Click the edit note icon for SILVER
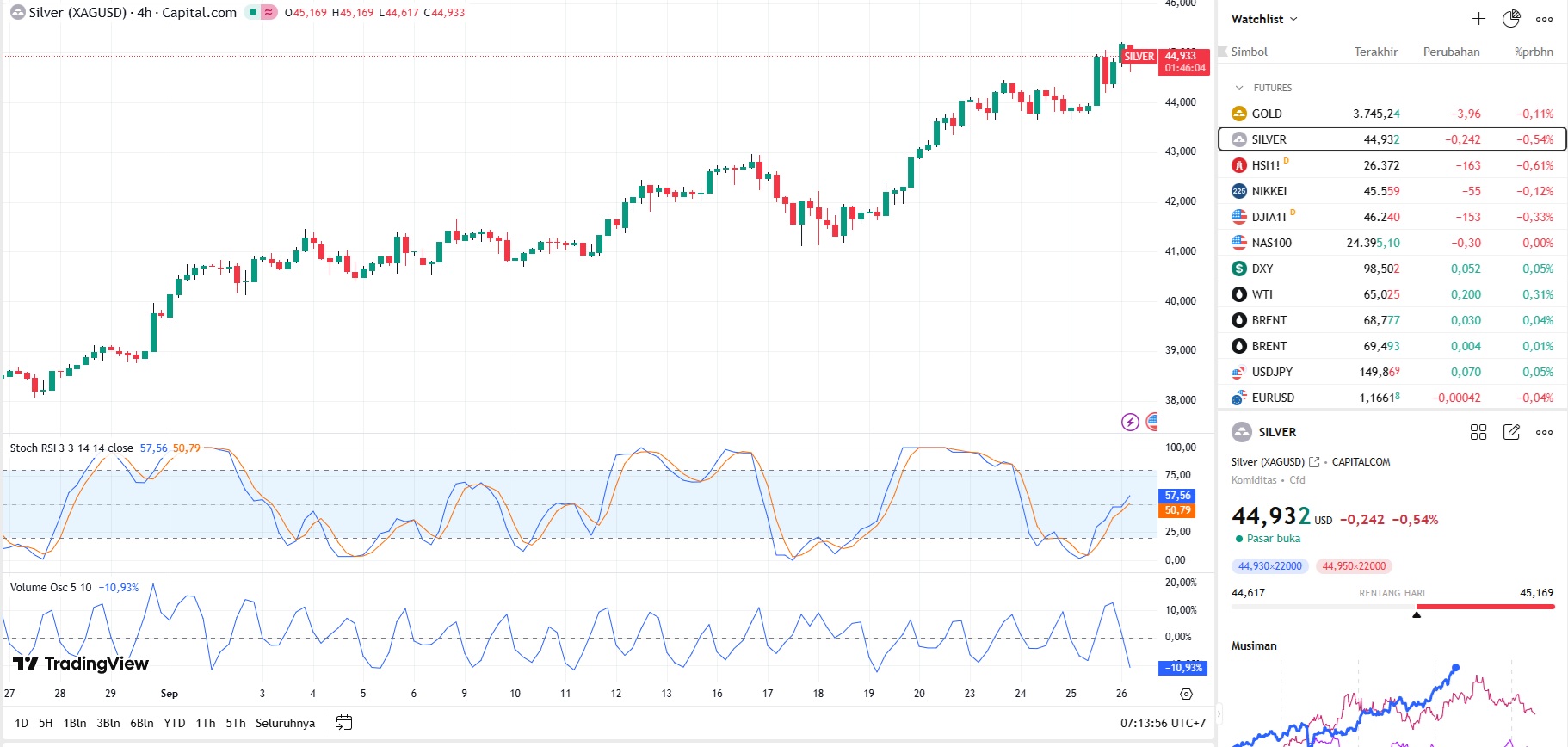Viewport: 1568px width, 747px height. pos(1511,432)
